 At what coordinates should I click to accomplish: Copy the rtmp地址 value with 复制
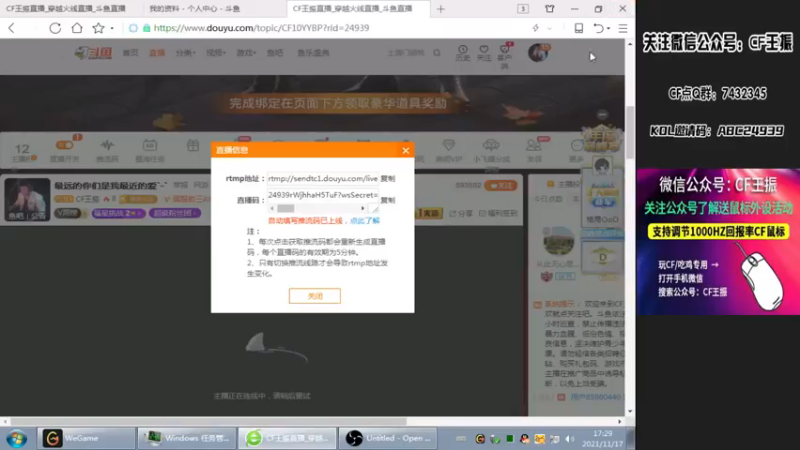(388, 179)
